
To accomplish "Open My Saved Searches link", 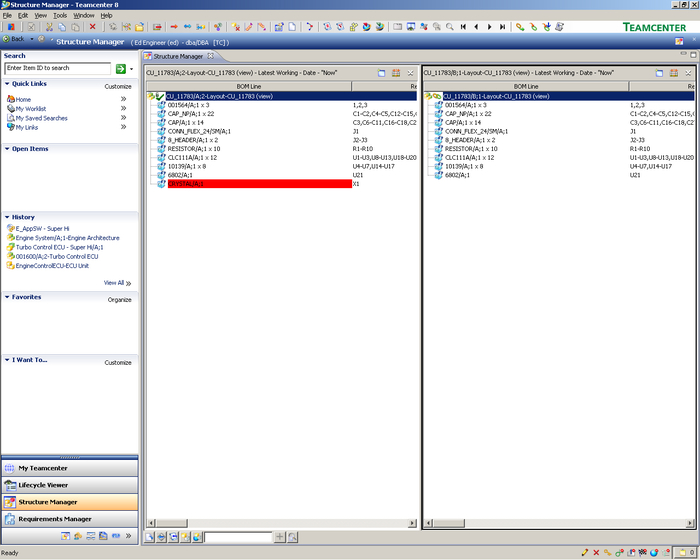I will [x=42, y=118].
